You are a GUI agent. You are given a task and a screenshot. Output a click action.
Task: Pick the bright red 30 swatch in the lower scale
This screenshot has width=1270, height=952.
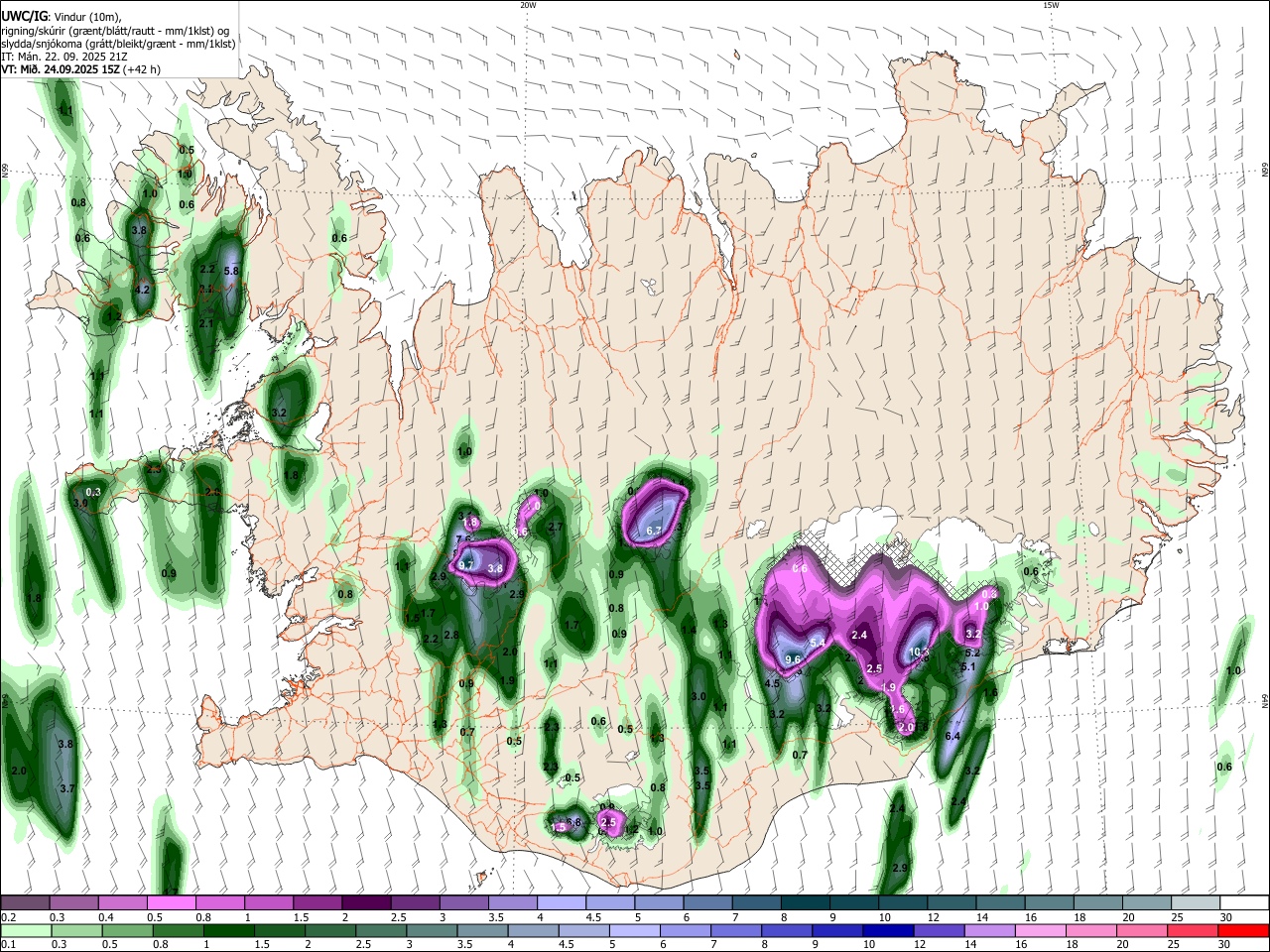(1242, 930)
